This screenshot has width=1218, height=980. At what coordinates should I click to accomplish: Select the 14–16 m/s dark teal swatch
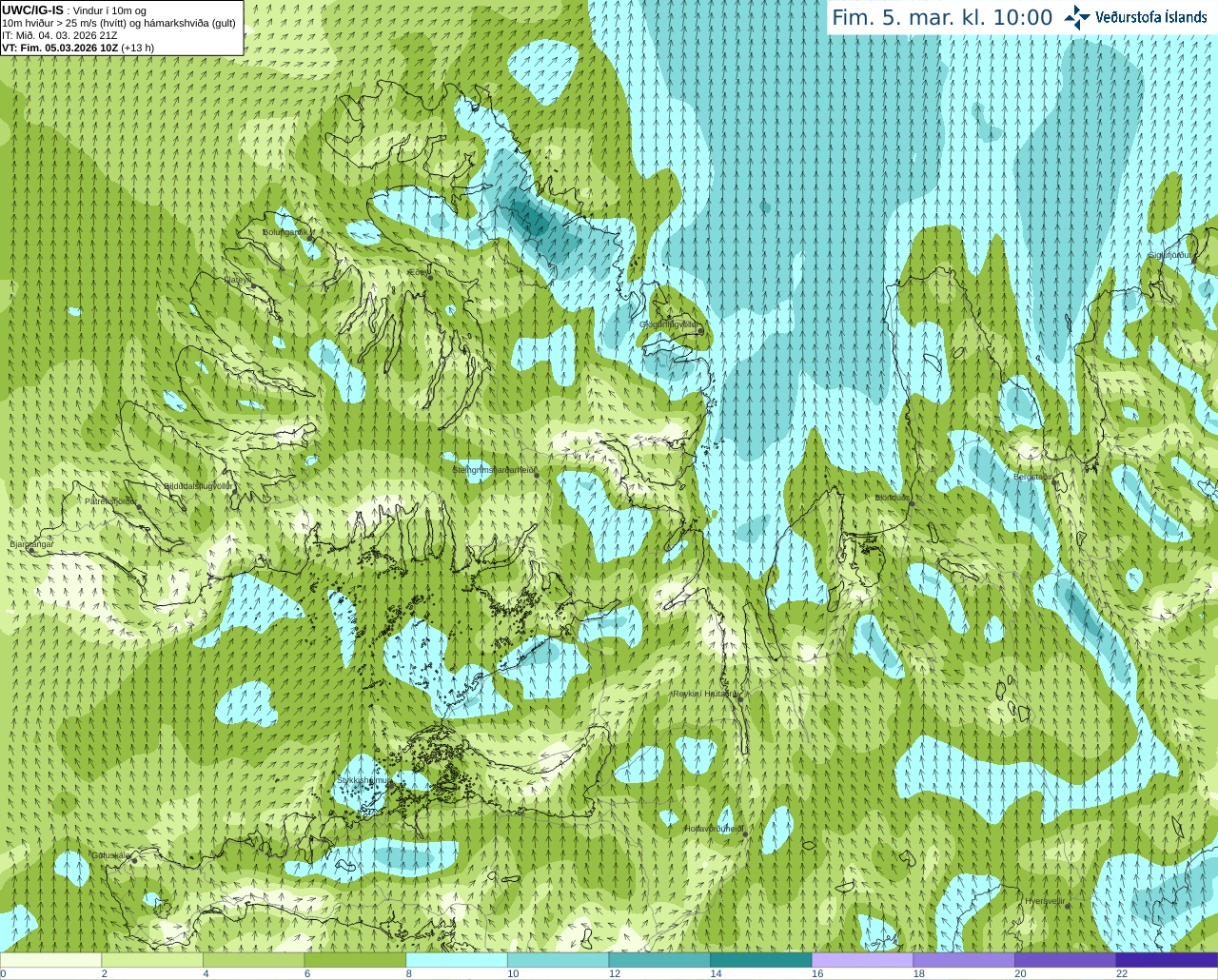[x=761, y=960]
